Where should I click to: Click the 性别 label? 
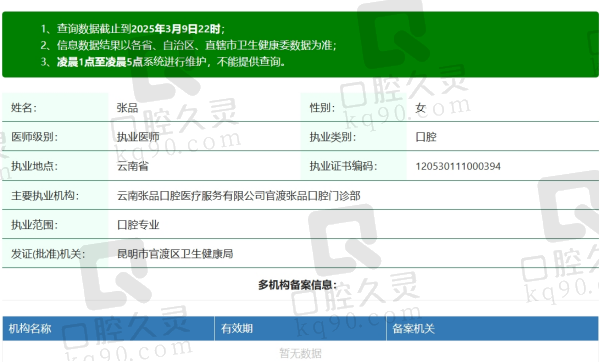coord(322,108)
